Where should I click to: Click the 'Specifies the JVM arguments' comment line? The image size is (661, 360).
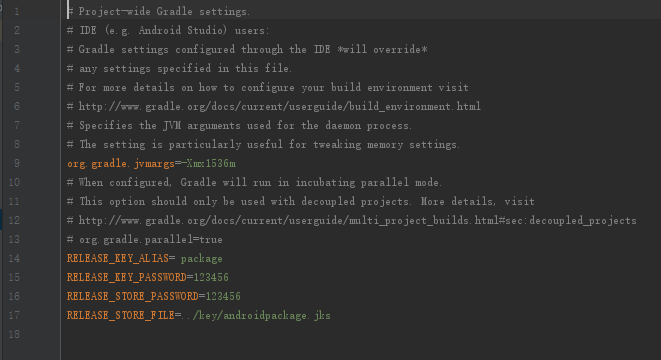pyautogui.click(x=239, y=126)
